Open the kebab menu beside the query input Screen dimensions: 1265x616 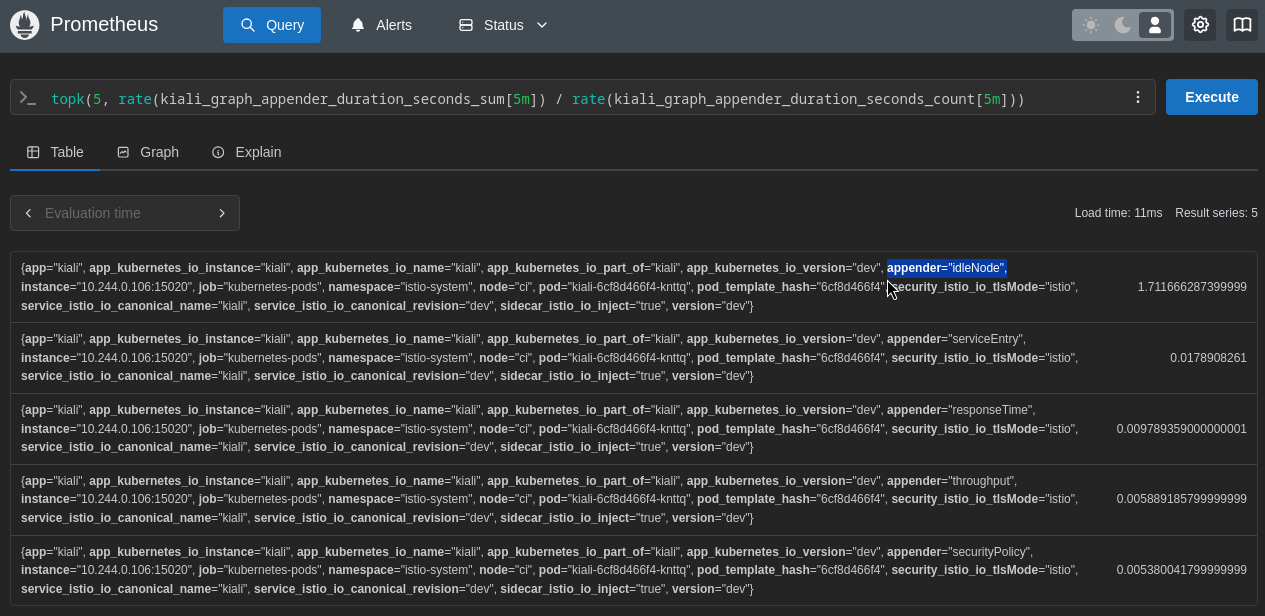point(1137,97)
